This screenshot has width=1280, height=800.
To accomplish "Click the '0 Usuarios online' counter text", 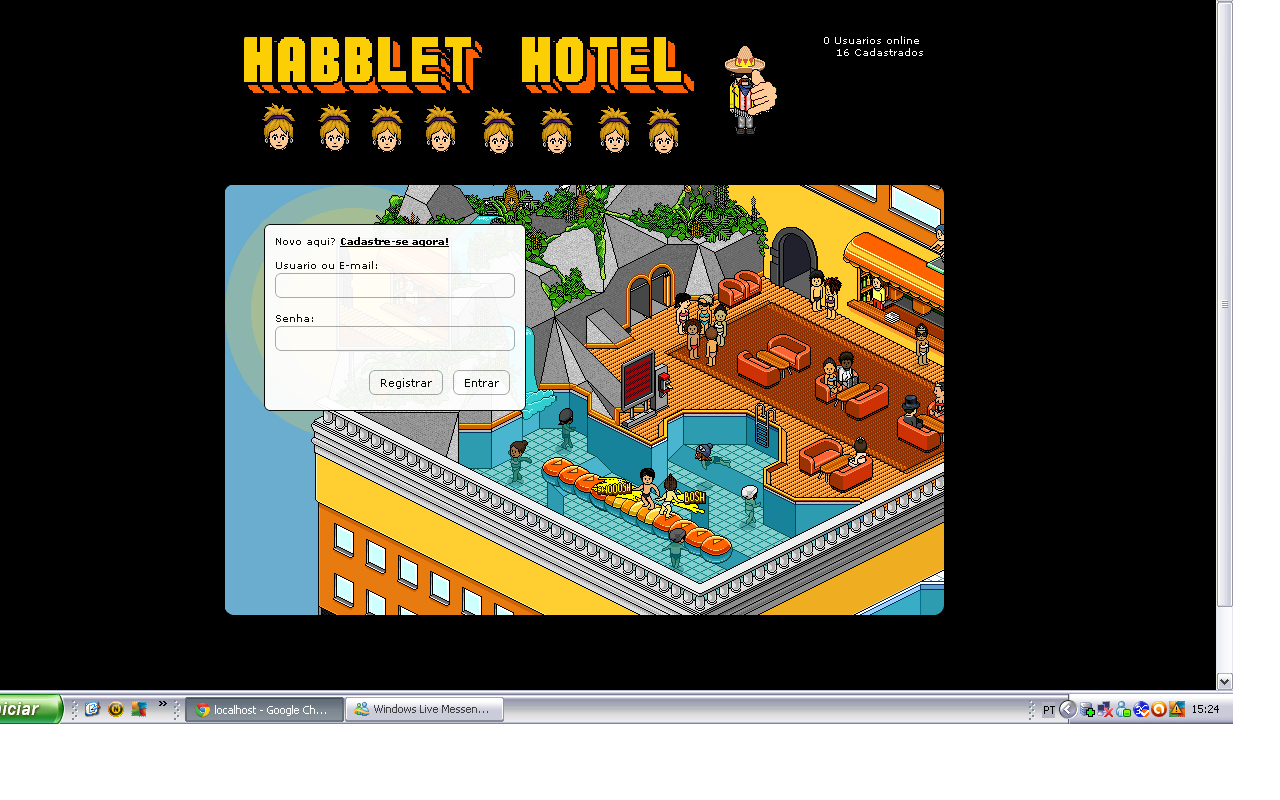I will click(x=871, y=41).
